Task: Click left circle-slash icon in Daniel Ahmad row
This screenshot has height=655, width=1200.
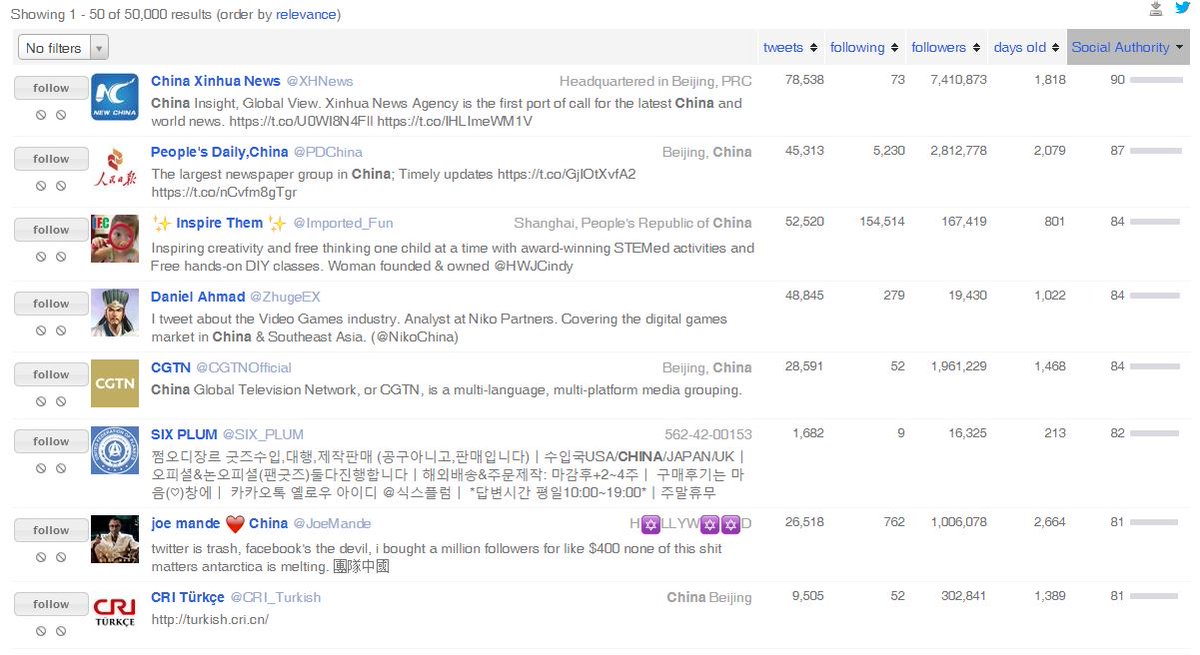Action: point(41,331)
